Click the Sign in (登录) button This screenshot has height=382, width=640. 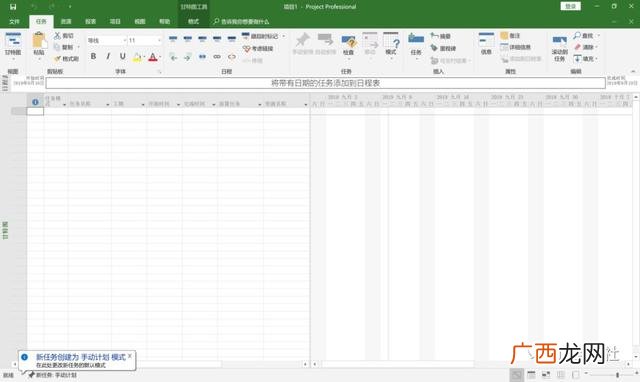coord(571,6)
